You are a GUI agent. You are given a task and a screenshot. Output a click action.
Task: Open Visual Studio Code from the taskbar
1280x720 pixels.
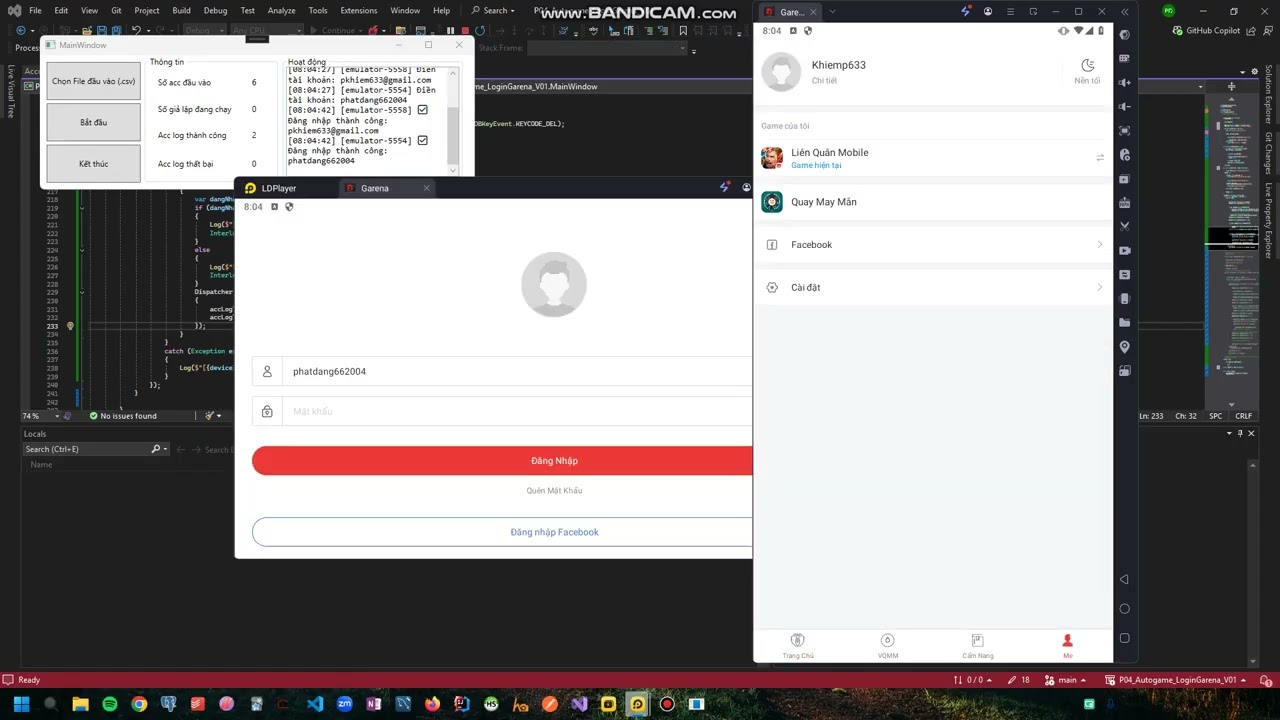click(315, 704)
